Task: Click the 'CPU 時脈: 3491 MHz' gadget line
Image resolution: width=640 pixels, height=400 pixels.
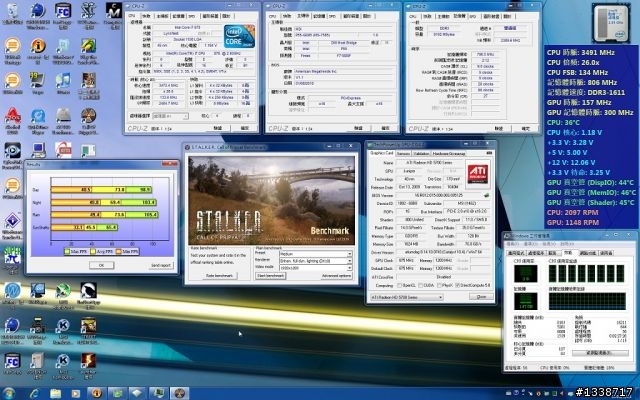Action: point(581,52)
